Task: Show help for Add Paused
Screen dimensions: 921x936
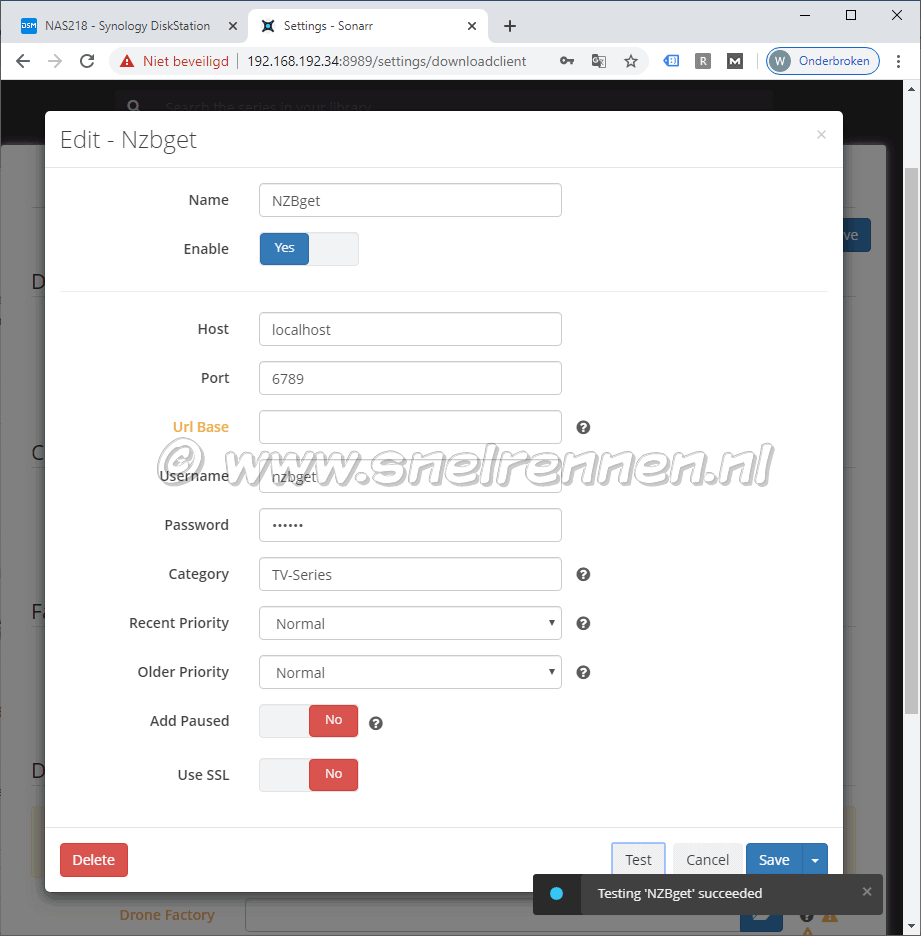Action: point(375,723)
